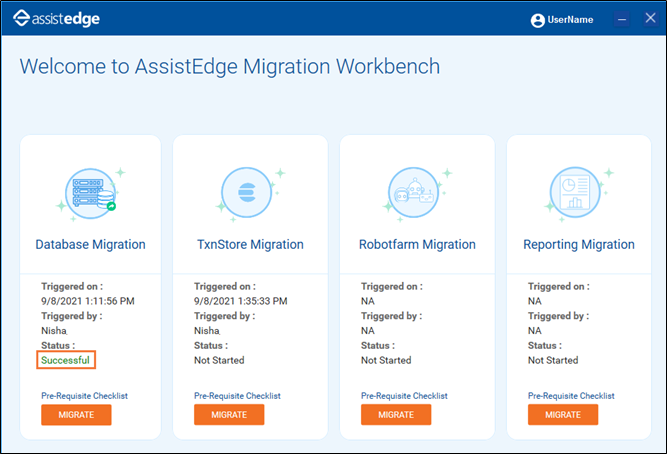Image resolution: width=667 pixels, height=454 pixels.
Task: Click Not Started status in Robotfarm card
Action: tap(386, 360)
